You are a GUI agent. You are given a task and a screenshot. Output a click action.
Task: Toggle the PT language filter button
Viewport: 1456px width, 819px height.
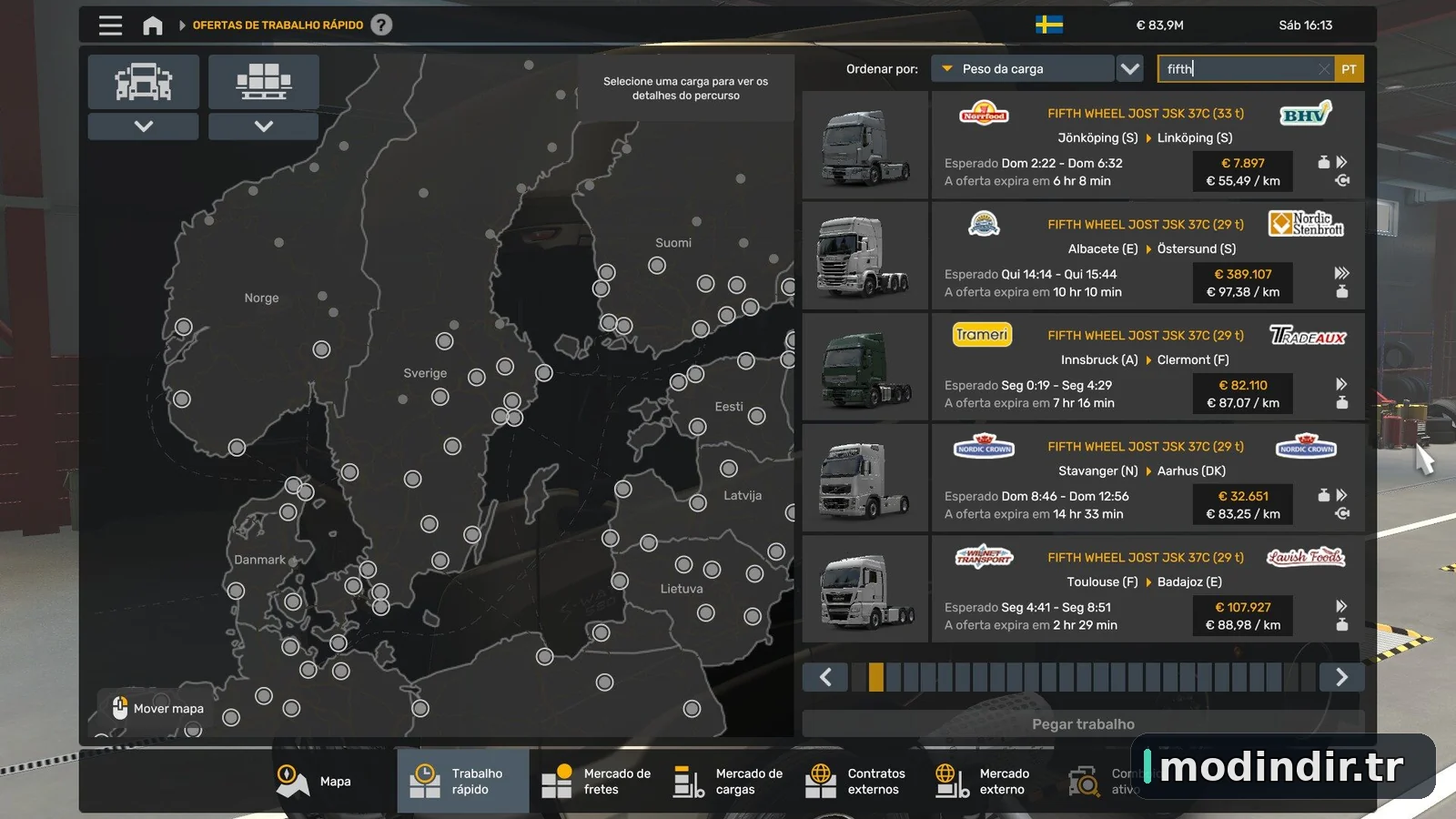pos(1349,69)
